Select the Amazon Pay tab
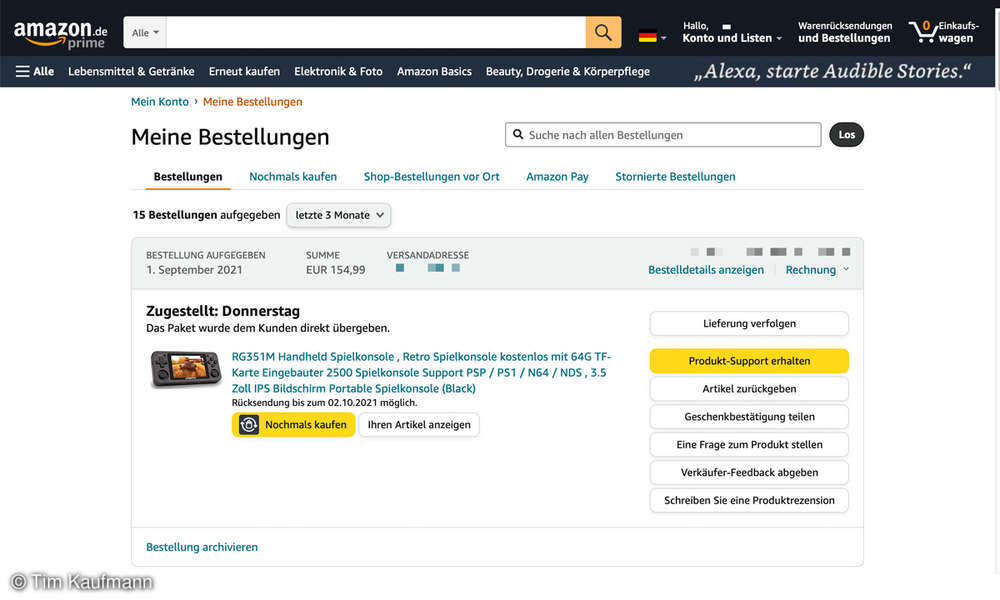This screenshot has width=1000, height=600. coord(557,177)
